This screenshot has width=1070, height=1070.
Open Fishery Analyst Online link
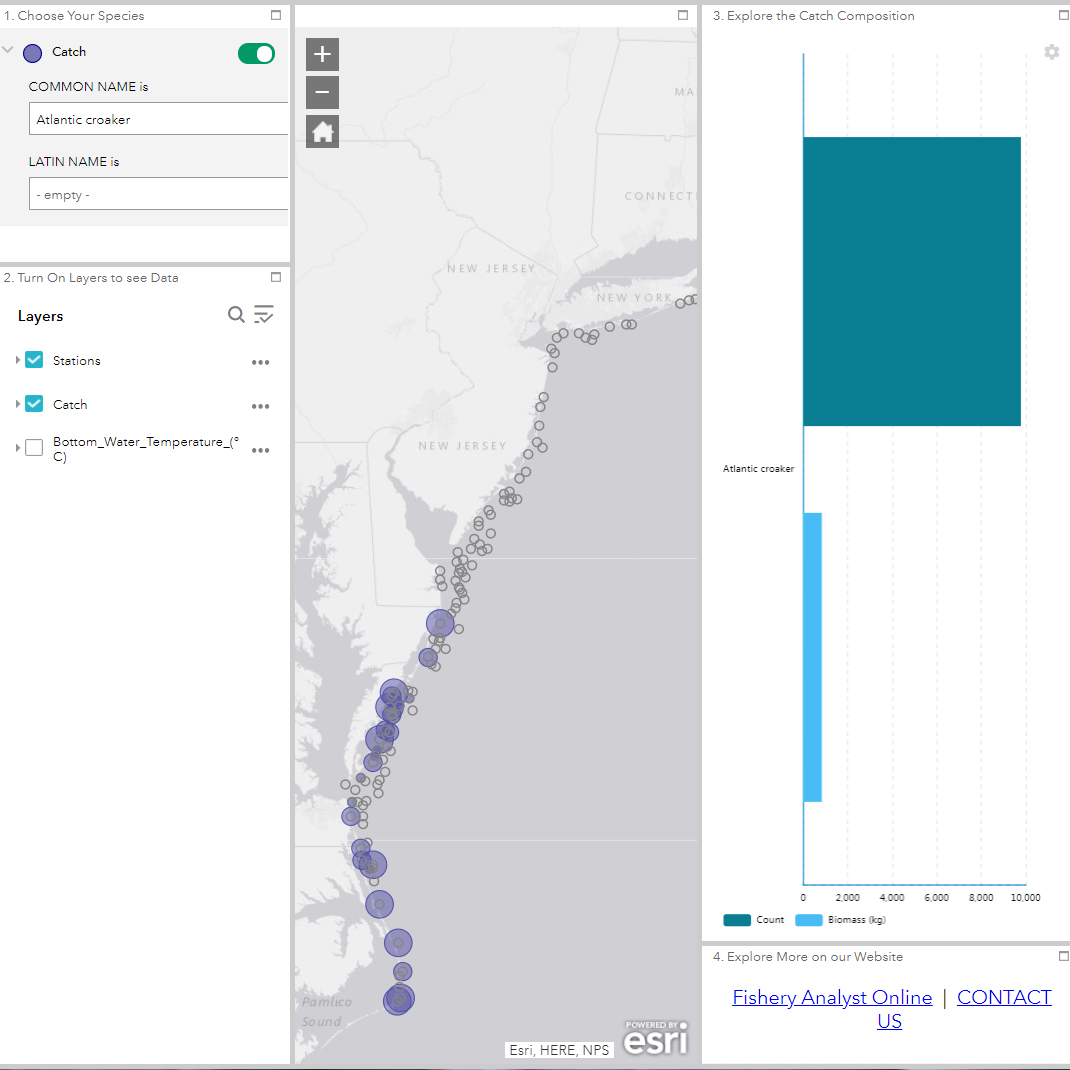point(832,997)
